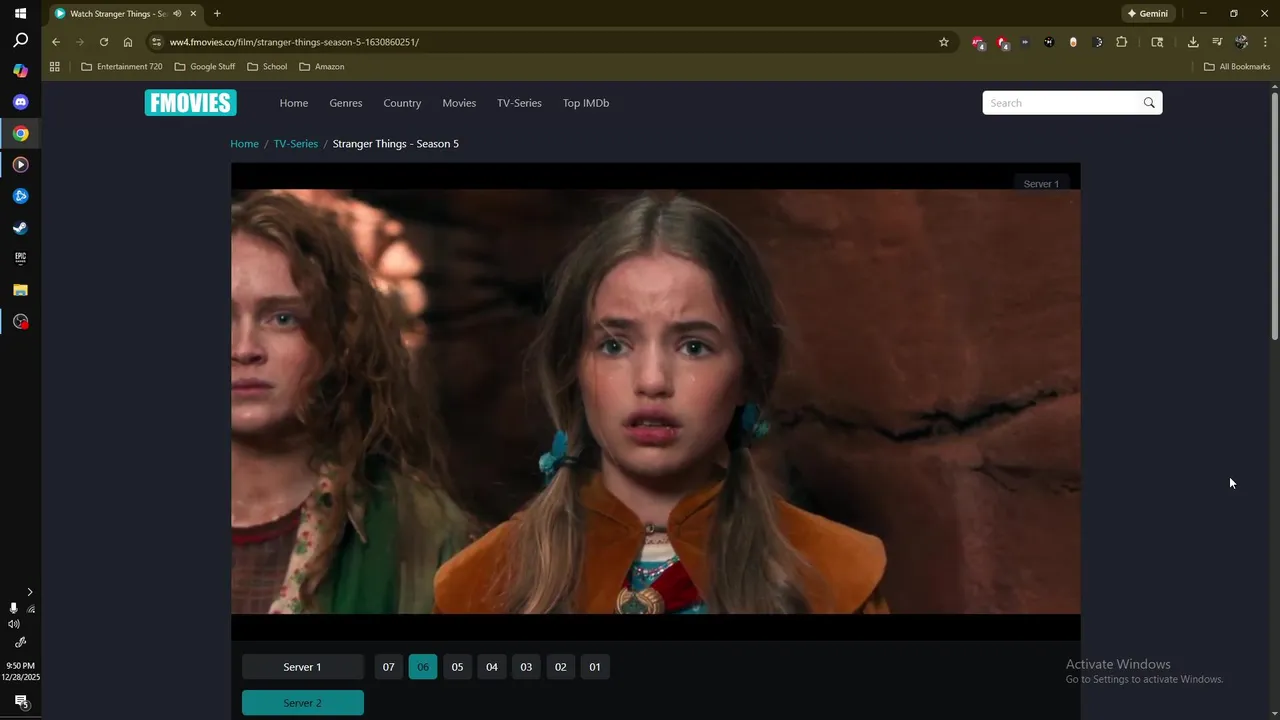
Task: Select the Server 1 button
Action: point(302,667)
